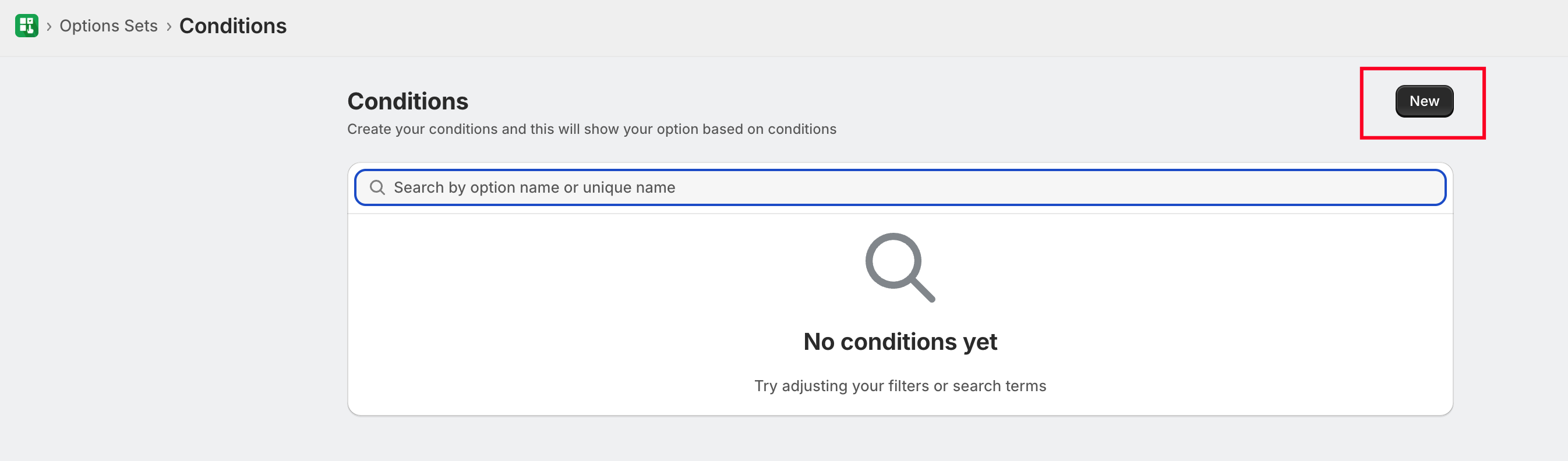Screen dimensions: 1568x461
Task: Return home via the green app logo
Action: (26, 26)
